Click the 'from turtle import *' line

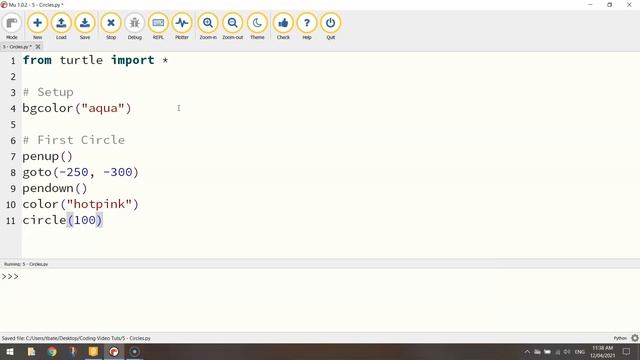[95, 60]
